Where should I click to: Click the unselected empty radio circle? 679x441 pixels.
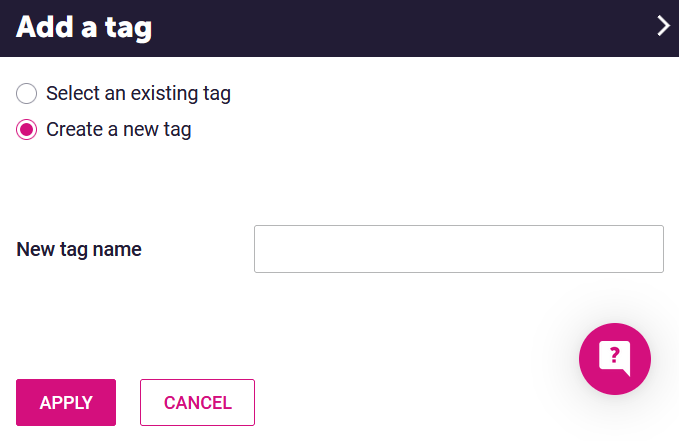pyautogui.click(x=27, y=94)
